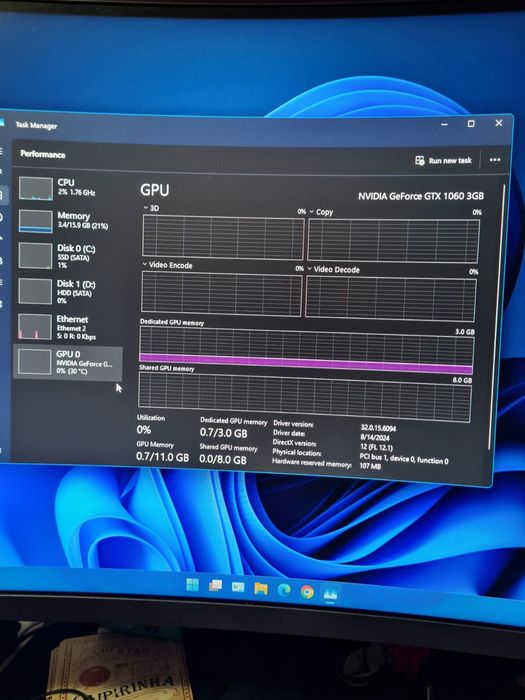The width and height of the screenshot is (525, 700).
Task: Launch Microsoft Edge from the taskbar
Action: tap(284, 590)
